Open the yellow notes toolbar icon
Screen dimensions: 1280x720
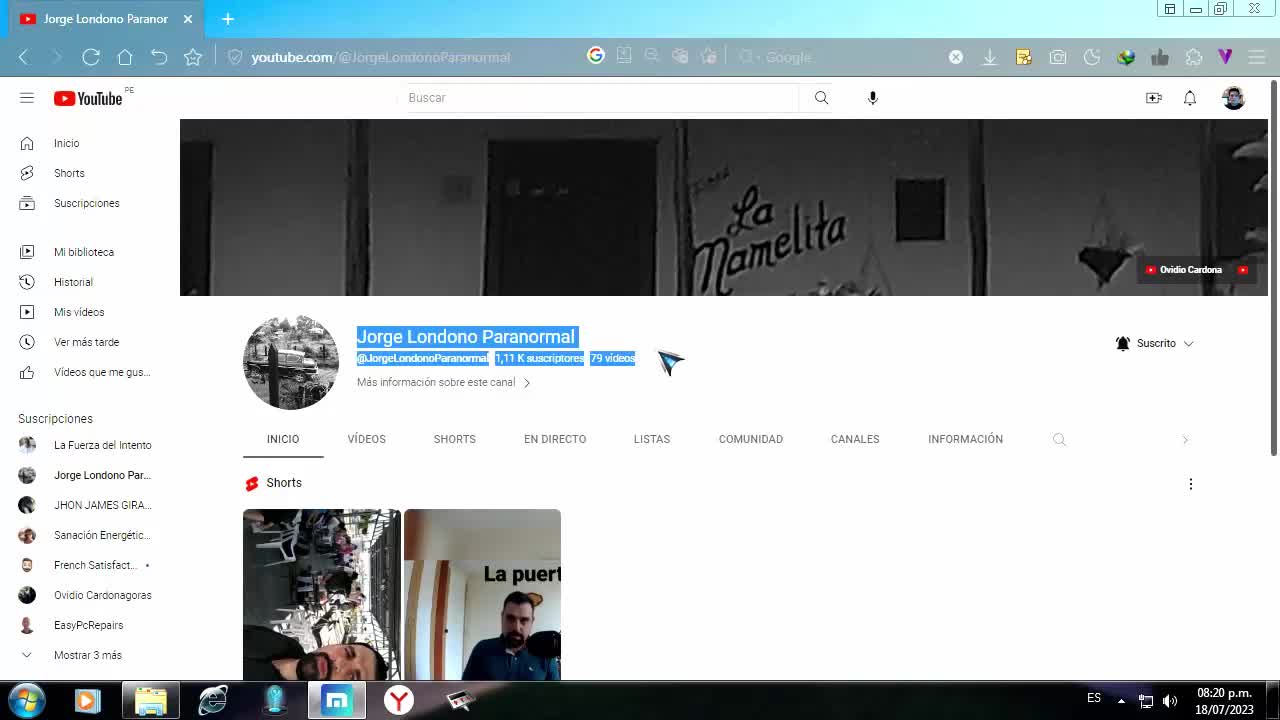click(x=1024, y=57)
